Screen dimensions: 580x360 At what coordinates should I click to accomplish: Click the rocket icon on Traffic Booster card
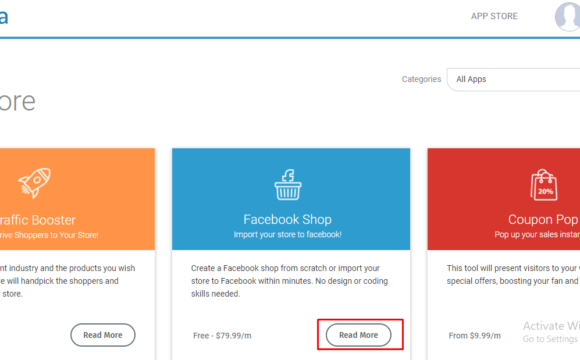tap(34, 183)
